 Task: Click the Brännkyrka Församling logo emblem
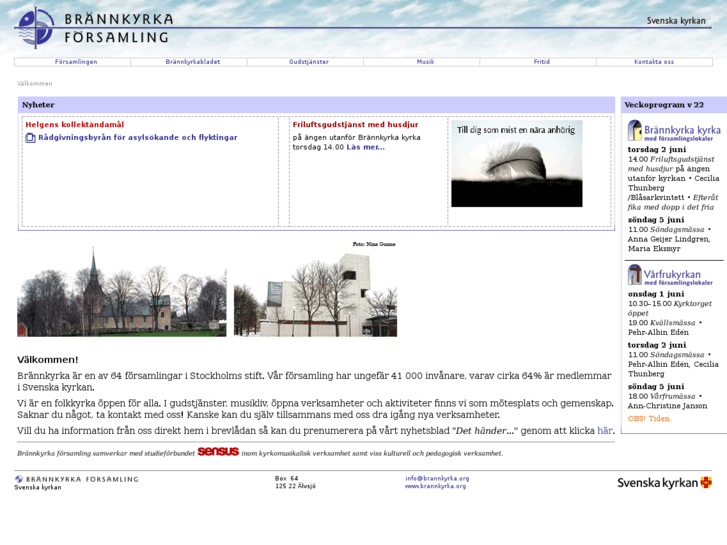(36, 28)
